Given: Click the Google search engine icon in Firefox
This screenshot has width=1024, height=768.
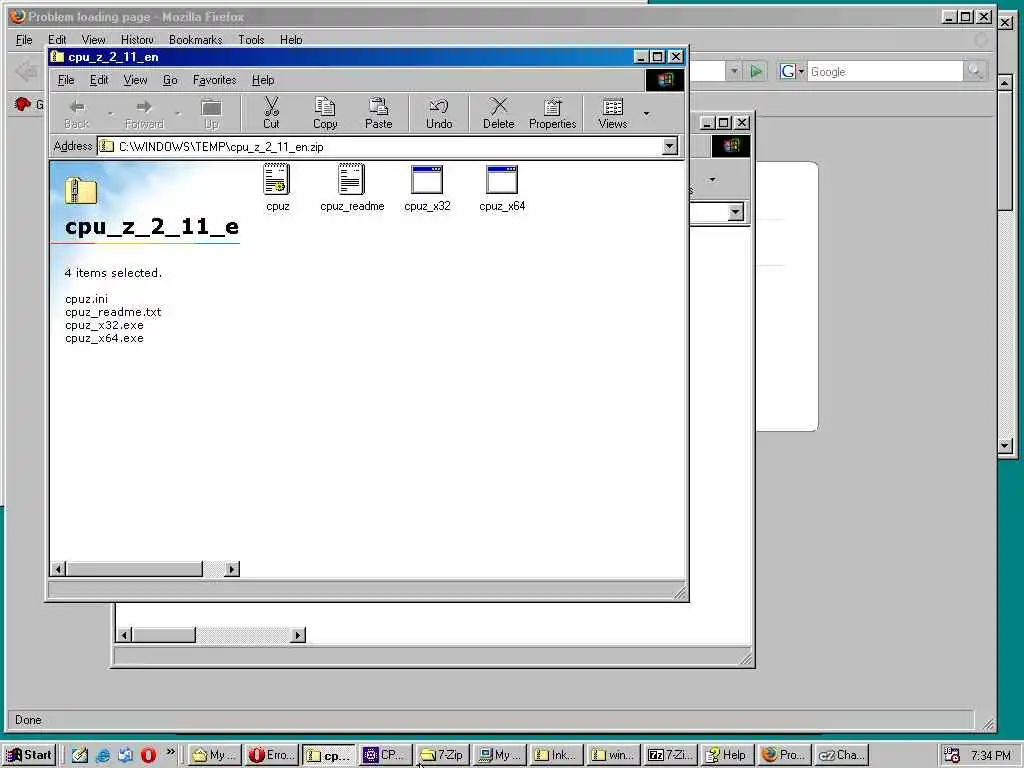Looking at the screenshot, I should pos(788,71).
